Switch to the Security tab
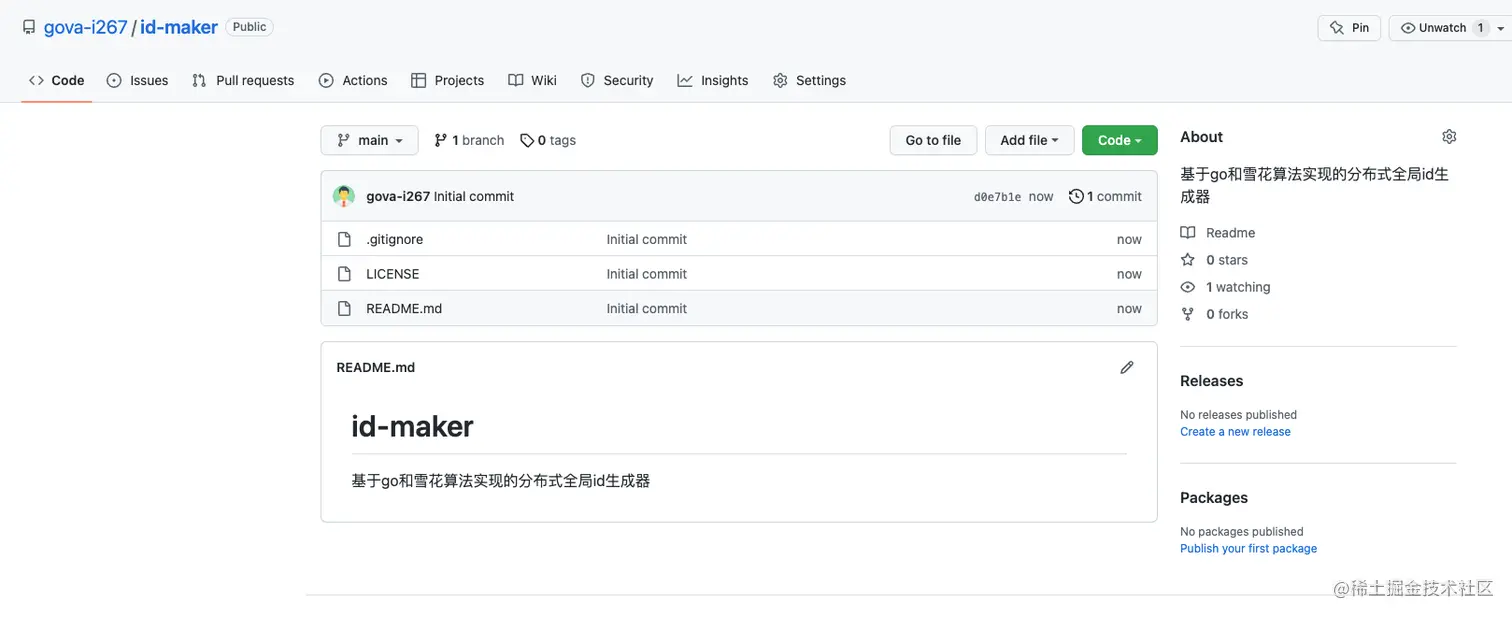 [x=617, y=80]
